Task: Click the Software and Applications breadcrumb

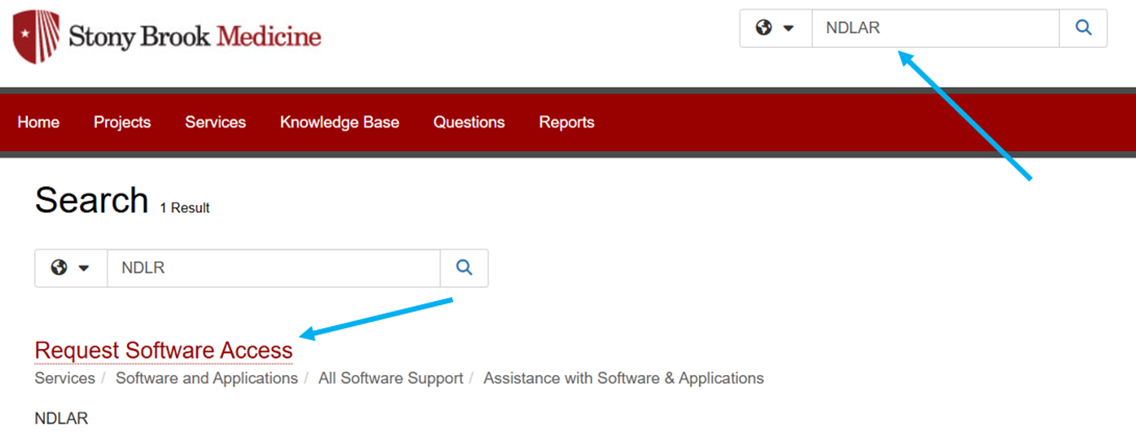Action: pos(206,378)
